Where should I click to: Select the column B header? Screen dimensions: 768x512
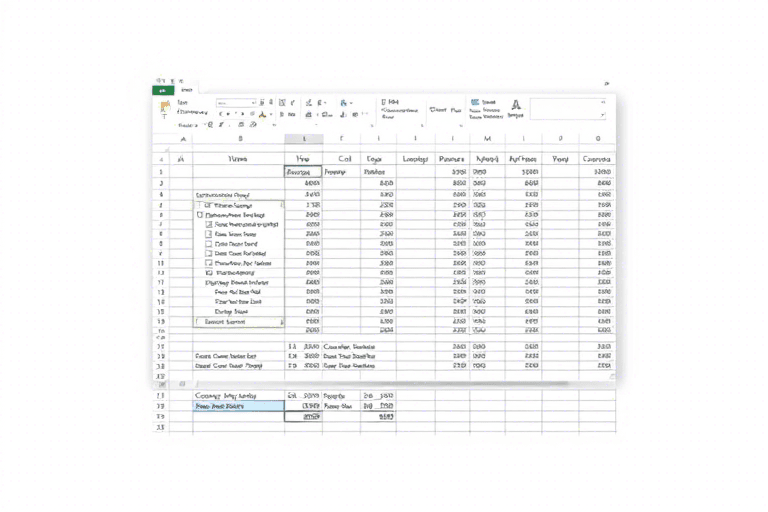click(x=240, y=139)
